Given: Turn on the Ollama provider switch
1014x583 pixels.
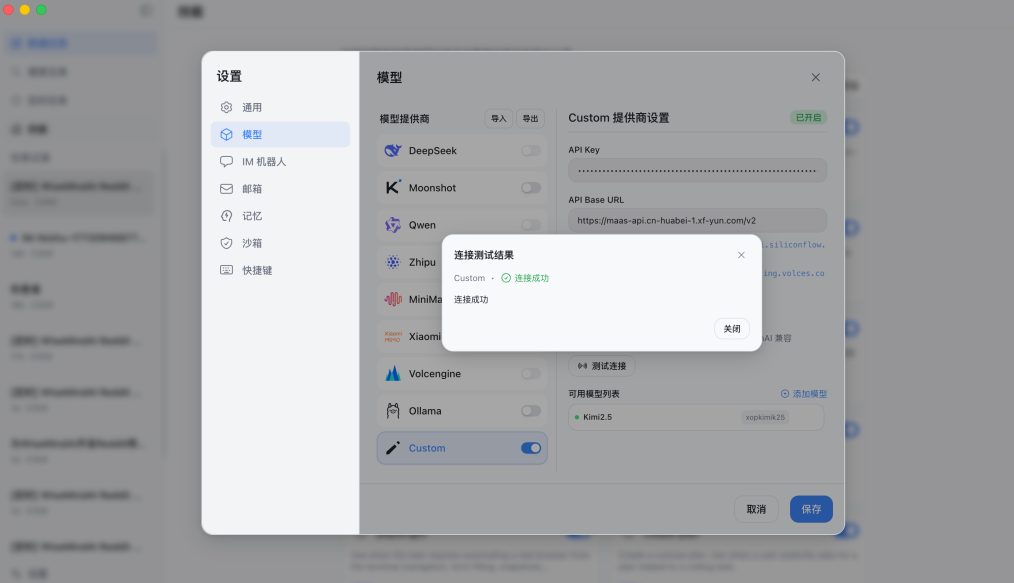Looking at the screenshot, I should click(x=531, y=411).
